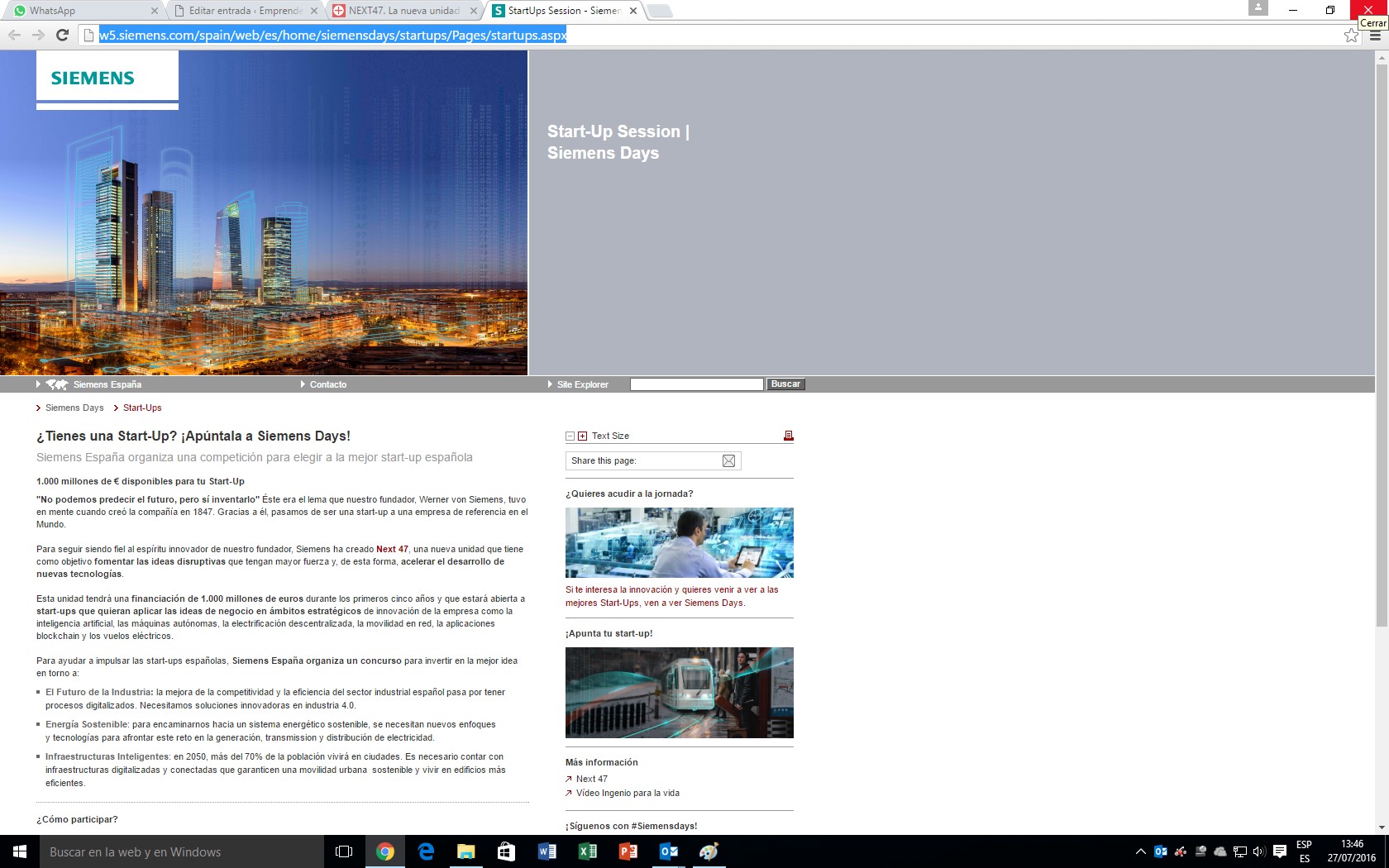Decrease text size with minus icon
Image resolution: width=1389 pixels, height=868 pixels.
(x=570, y=436)
